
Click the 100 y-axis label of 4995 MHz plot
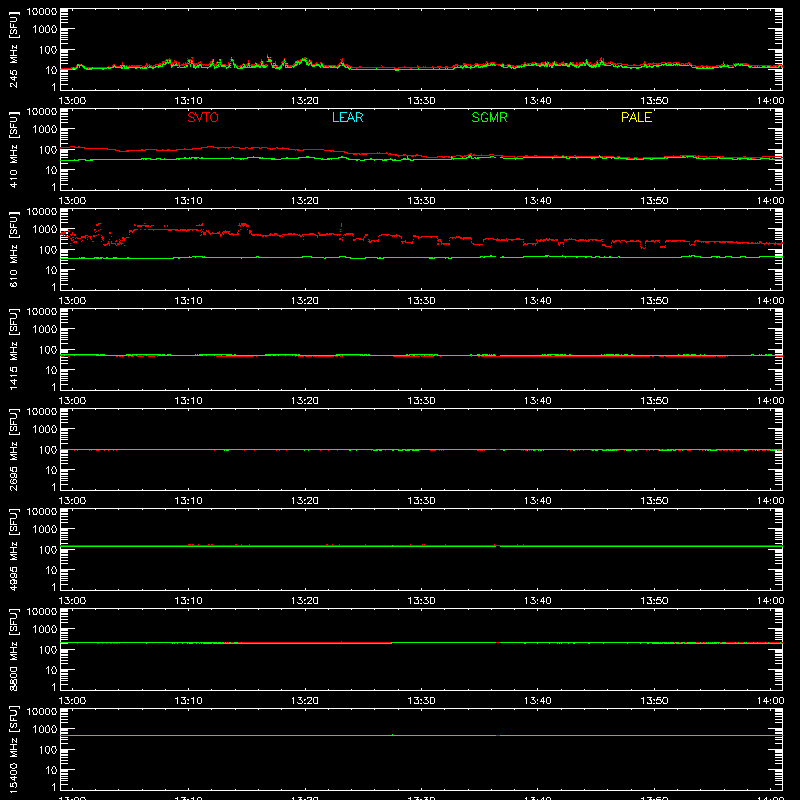tap(48, 550)
